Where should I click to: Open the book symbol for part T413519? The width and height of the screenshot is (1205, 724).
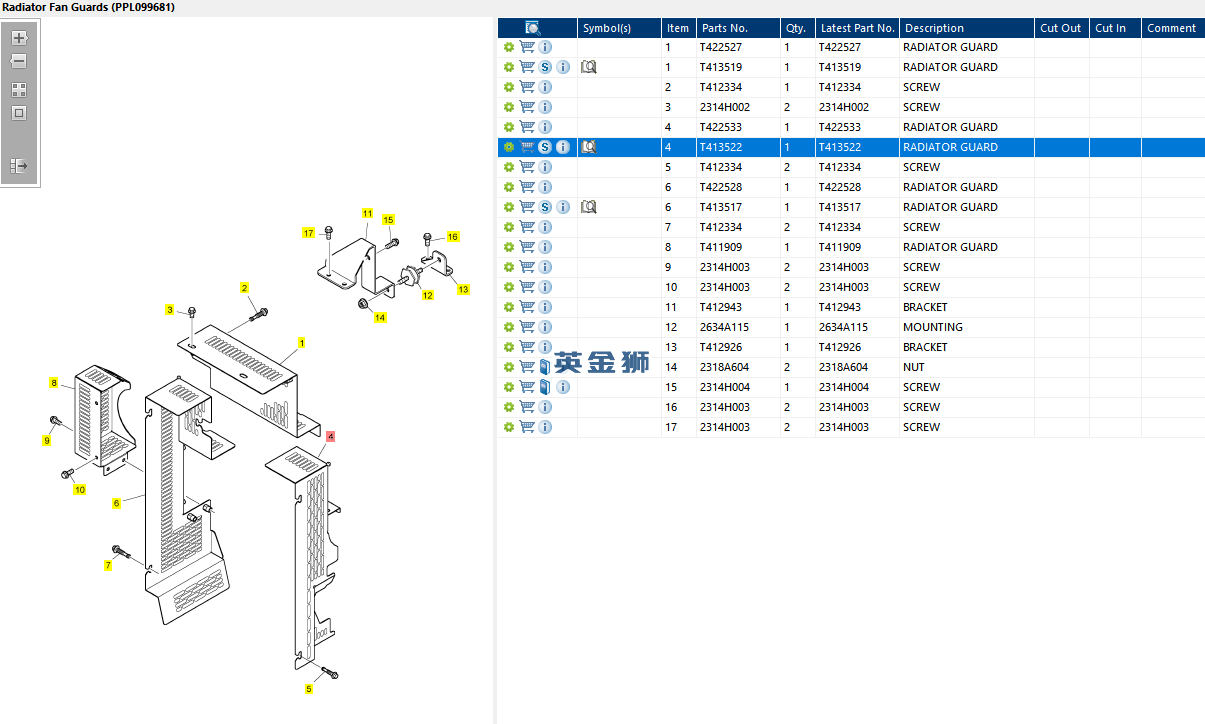point(589,67)
